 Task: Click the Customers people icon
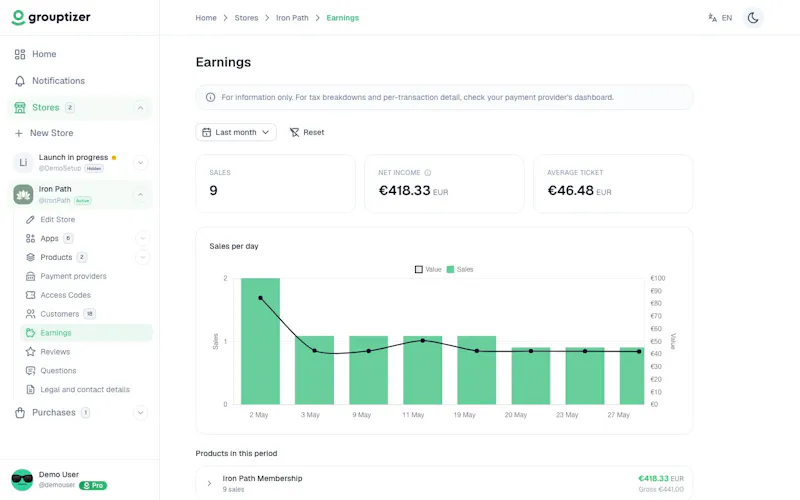pos(30,314)
